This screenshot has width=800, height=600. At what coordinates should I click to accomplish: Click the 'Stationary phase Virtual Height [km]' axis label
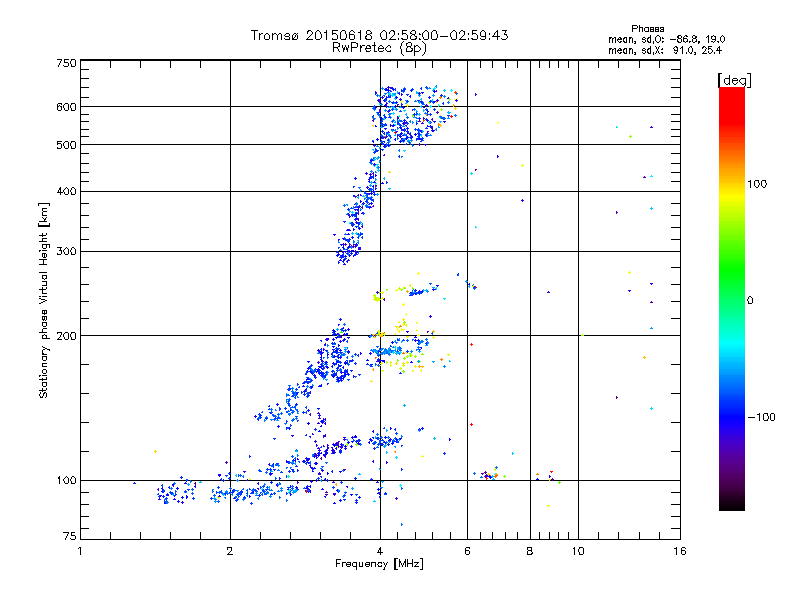click(44, 300)
